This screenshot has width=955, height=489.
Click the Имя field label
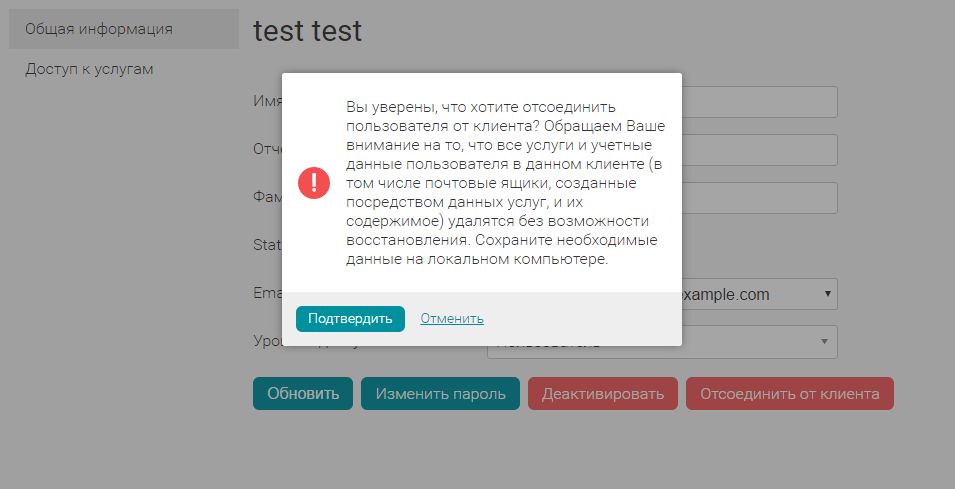[x=266, y=103]
